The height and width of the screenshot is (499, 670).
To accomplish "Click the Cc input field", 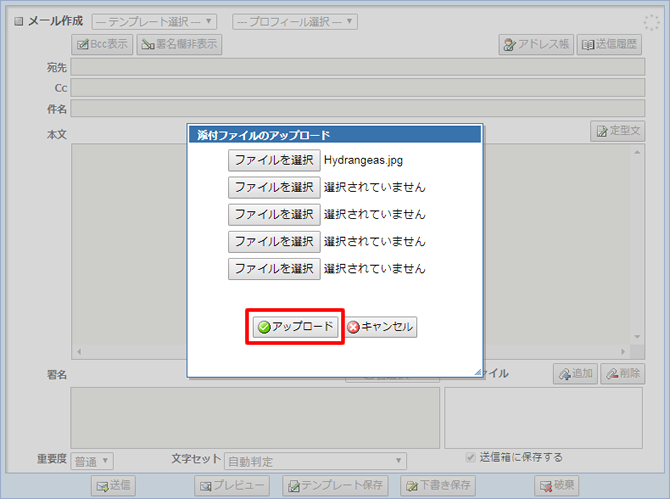I will pos(358,88).
